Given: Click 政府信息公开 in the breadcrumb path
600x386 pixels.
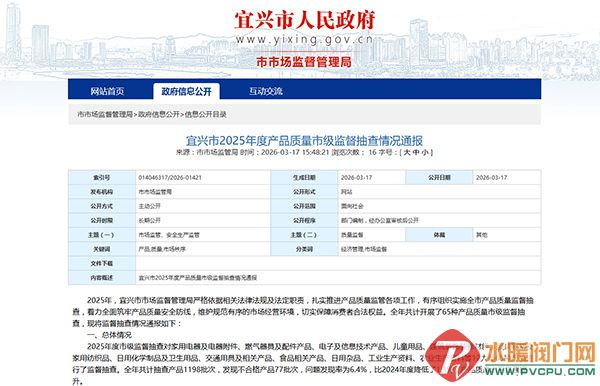Looking at the screenshot, I should pos(158,114).
